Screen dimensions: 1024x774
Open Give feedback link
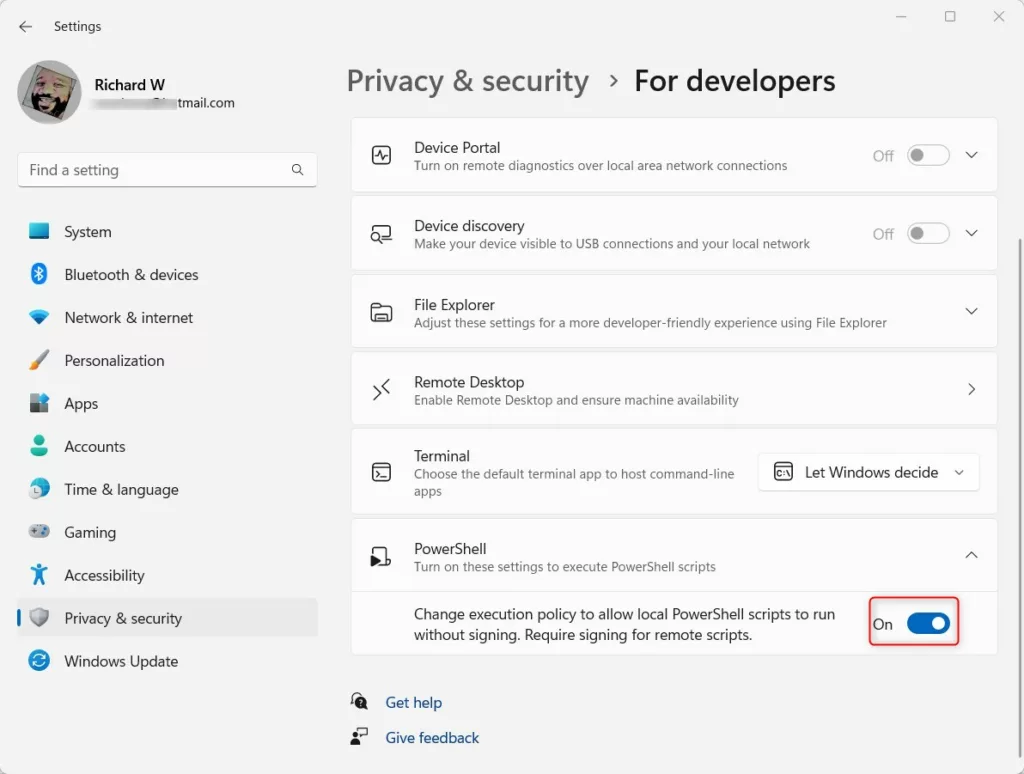pos(432,738)
